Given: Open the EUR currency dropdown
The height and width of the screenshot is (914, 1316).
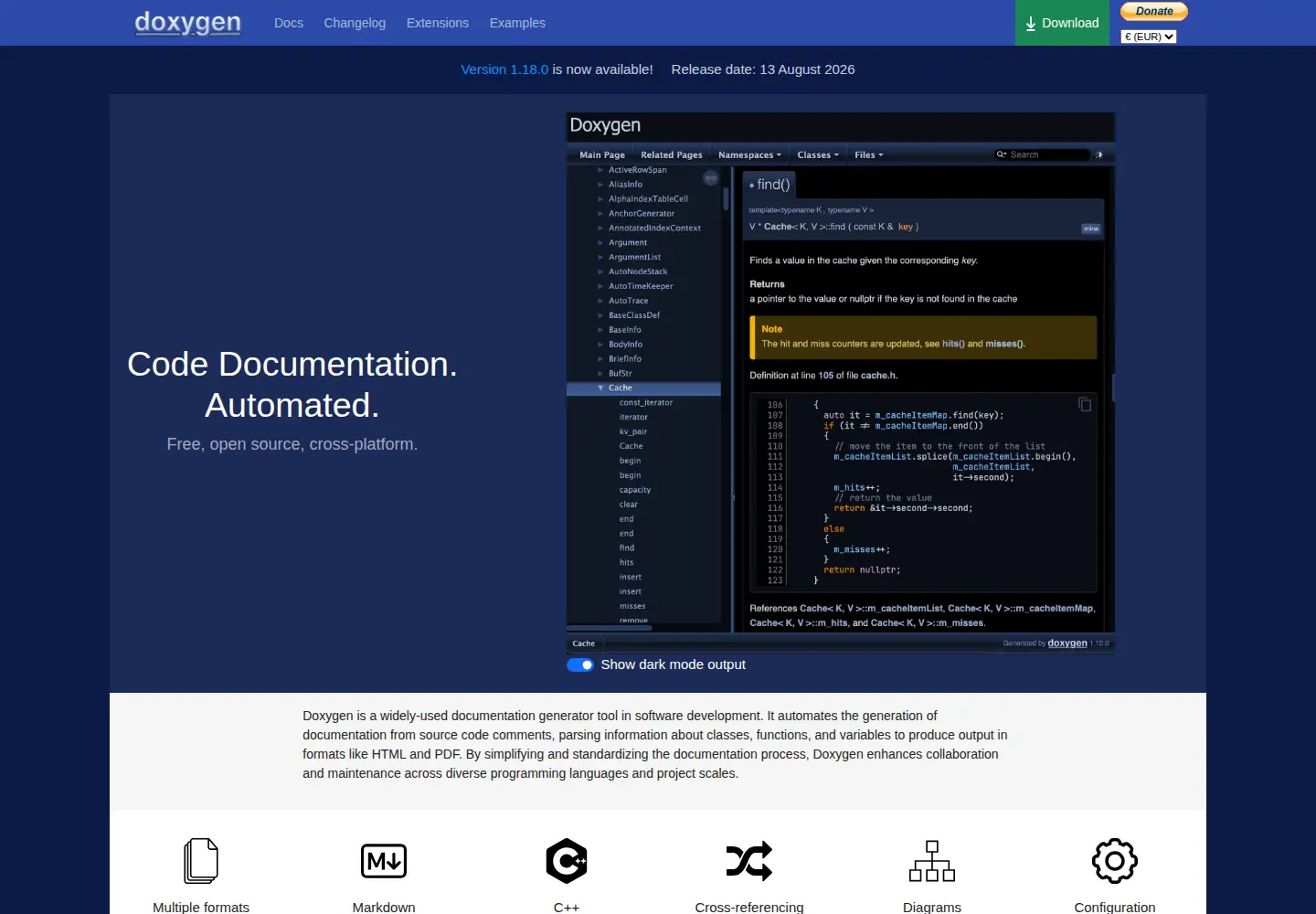Looking at the screenshot, I should [x=1149, y=37].
